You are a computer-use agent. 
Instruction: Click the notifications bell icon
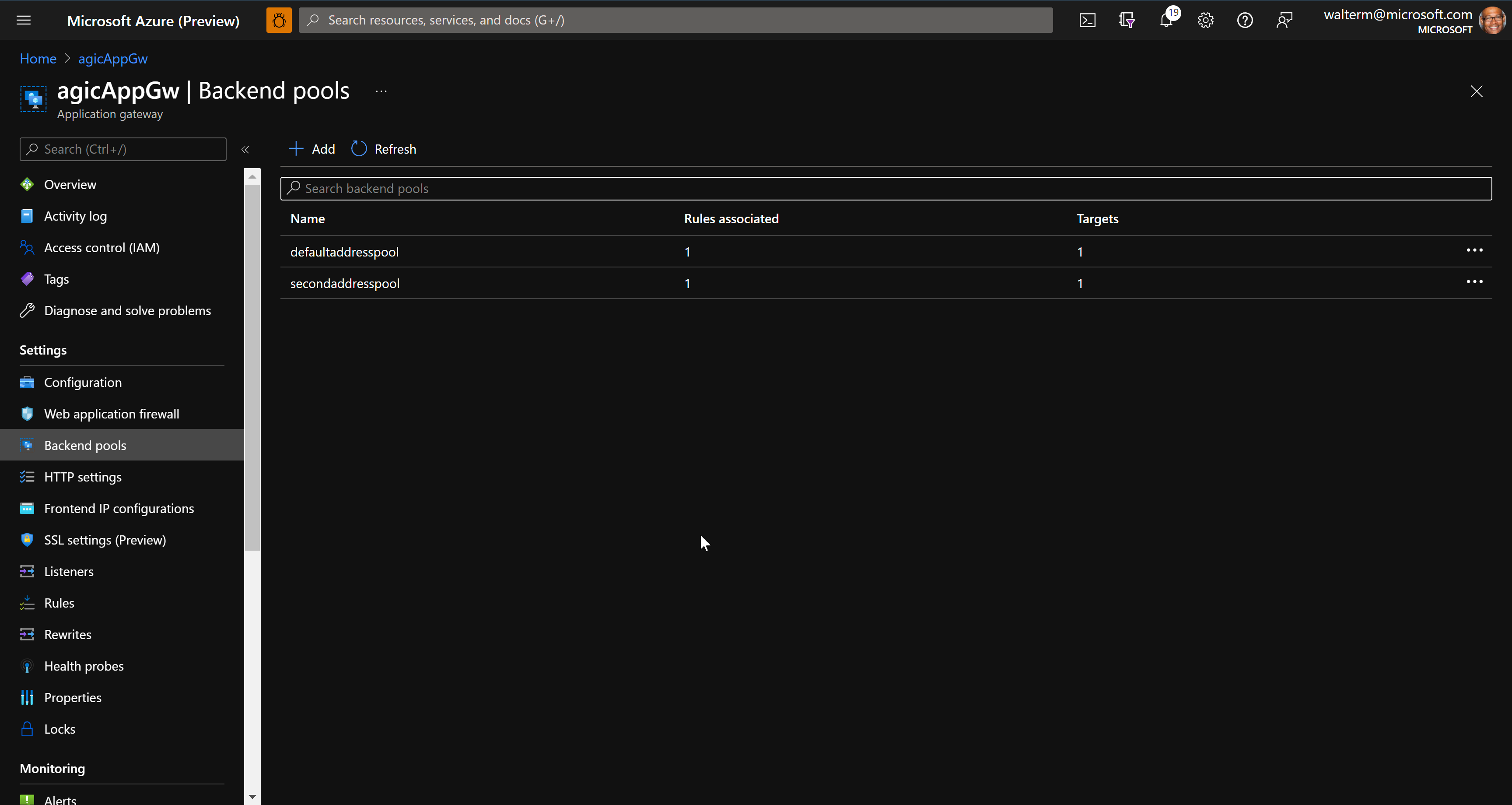pos(1165,21)
